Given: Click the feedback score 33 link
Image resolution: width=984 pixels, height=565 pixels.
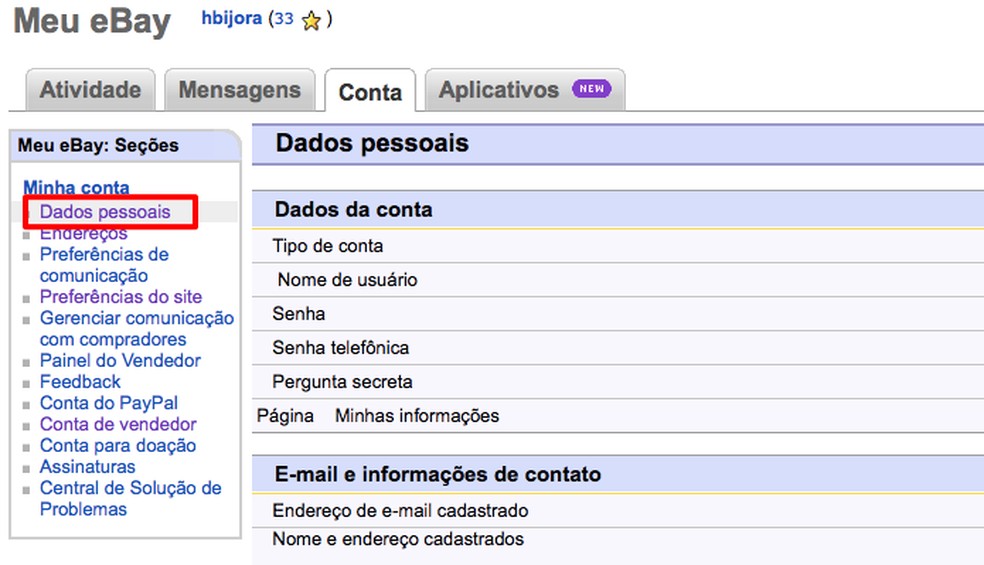Looking at the screenshot, I should (284, 19).
